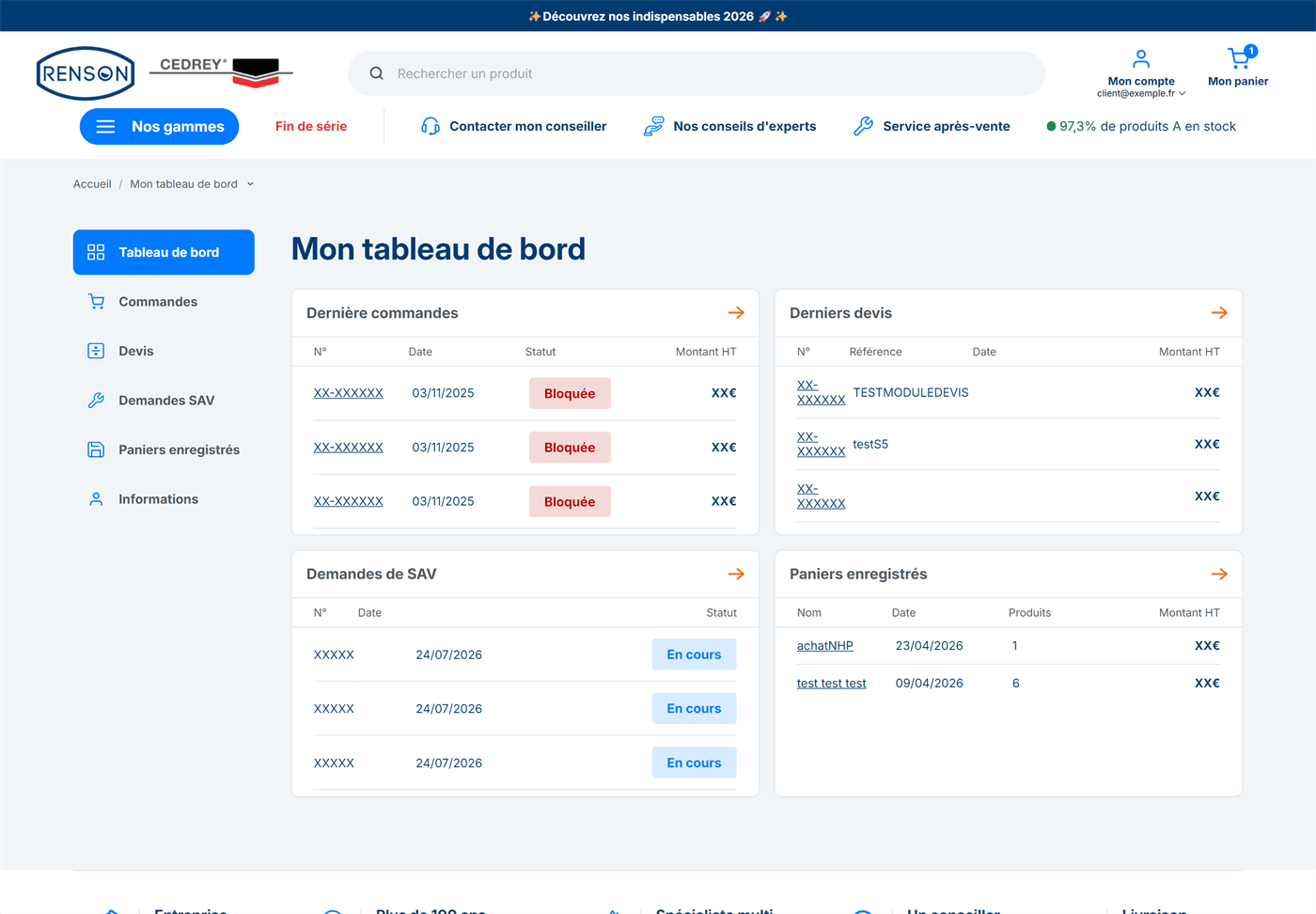This screenshot has width=1316, height=914.
Task: Open Nos conseils d'experts link
Action: click(744, 126)
